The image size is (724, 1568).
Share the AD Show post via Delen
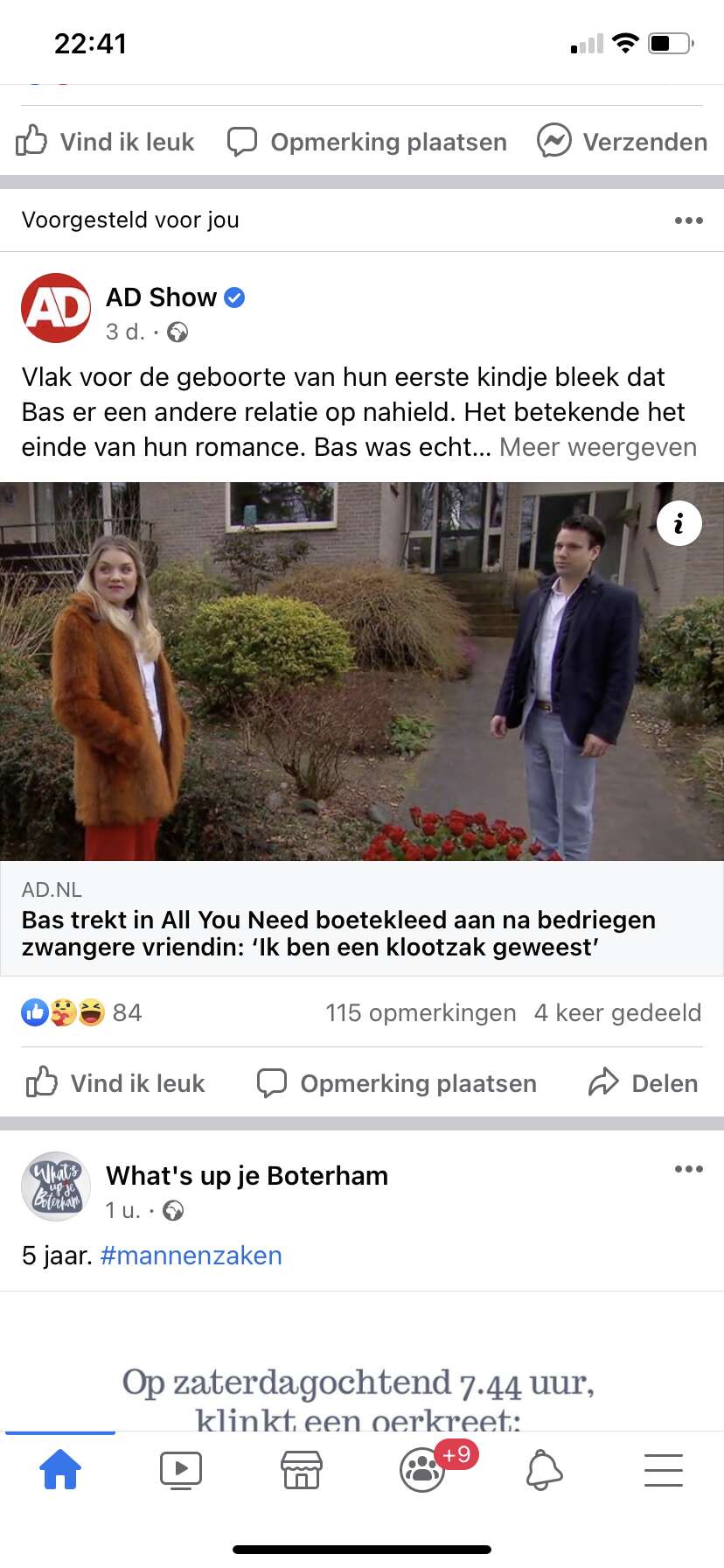(x=644, y=1083)
